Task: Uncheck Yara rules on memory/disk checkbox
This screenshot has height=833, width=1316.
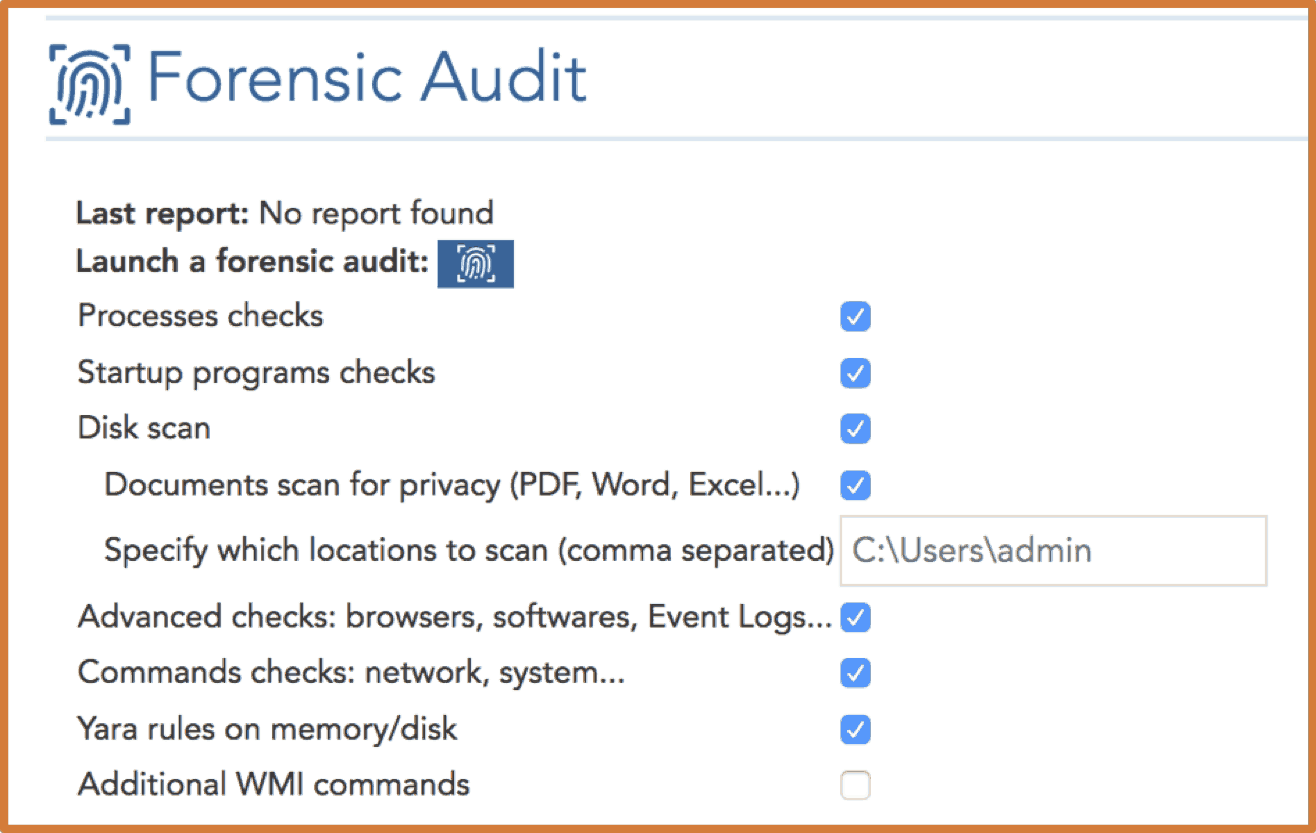Action: (855, 730)
